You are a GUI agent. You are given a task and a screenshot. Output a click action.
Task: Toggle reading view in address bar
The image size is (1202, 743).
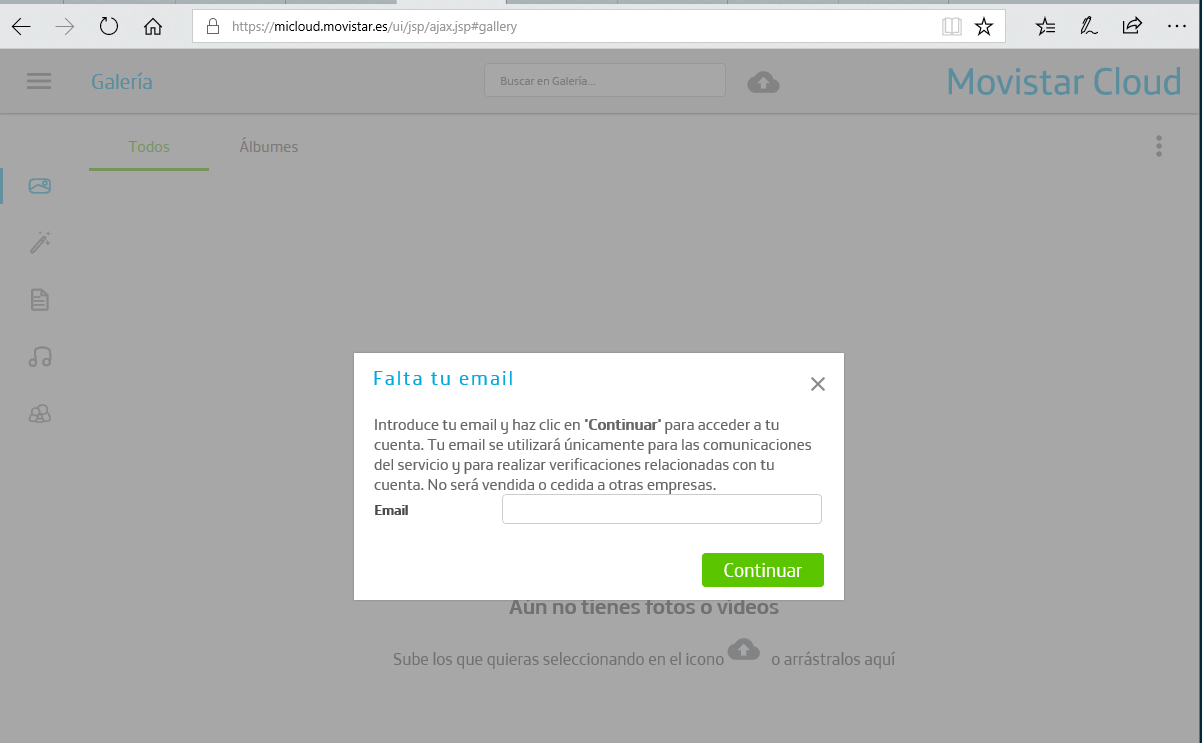tap(951, 27)
